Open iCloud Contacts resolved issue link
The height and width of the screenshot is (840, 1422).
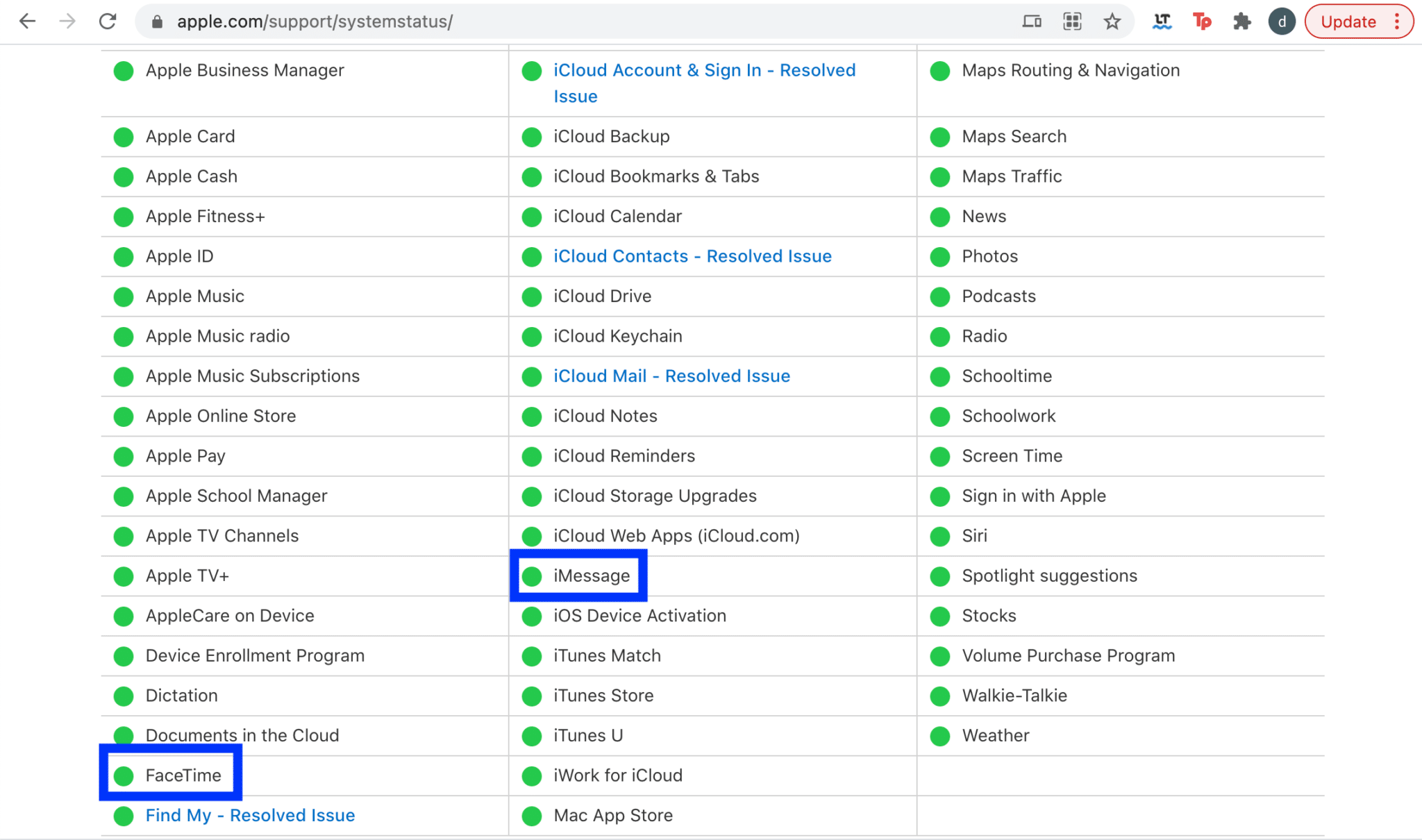point(692,256)
